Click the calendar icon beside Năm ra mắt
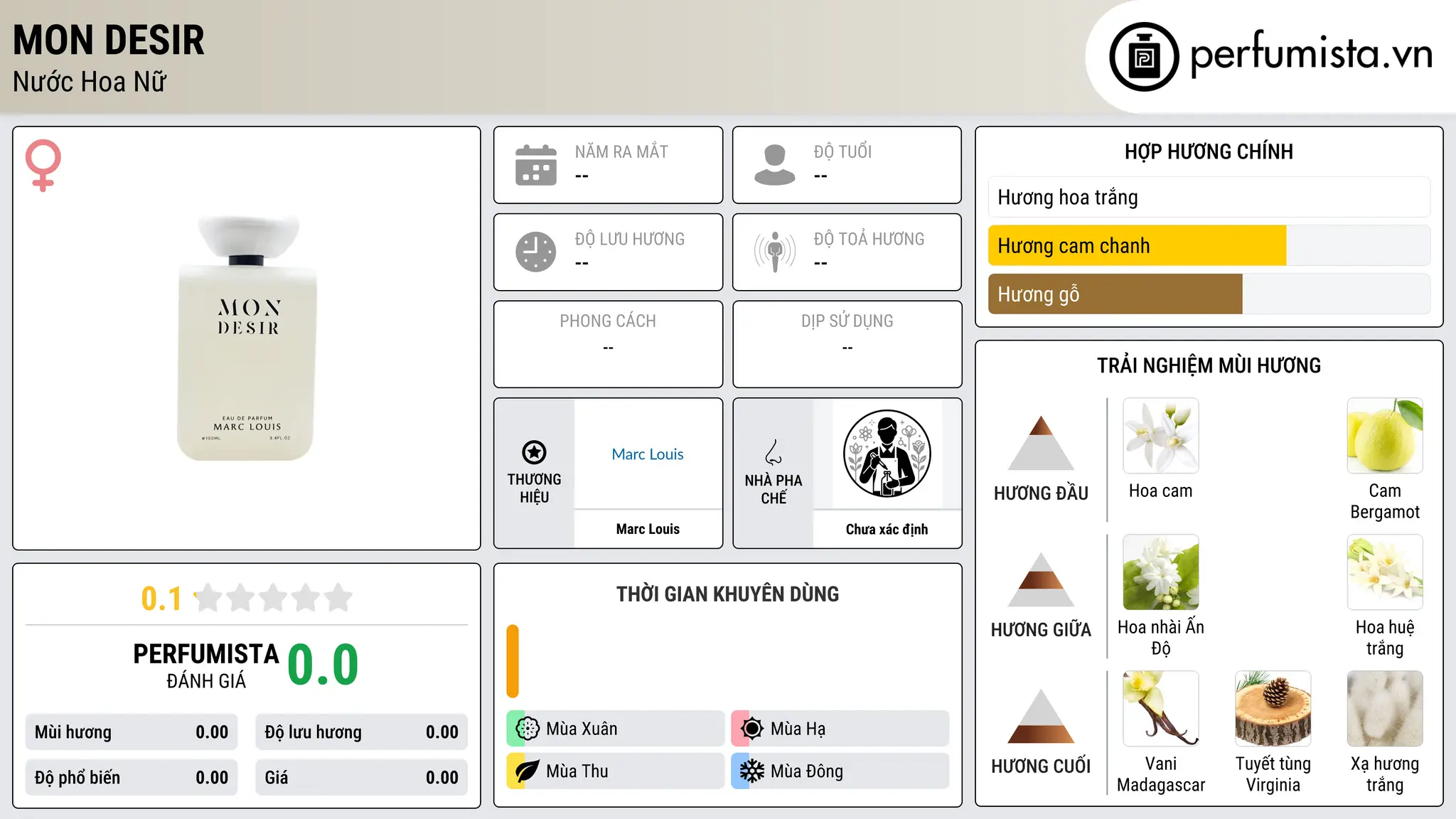 536,165
